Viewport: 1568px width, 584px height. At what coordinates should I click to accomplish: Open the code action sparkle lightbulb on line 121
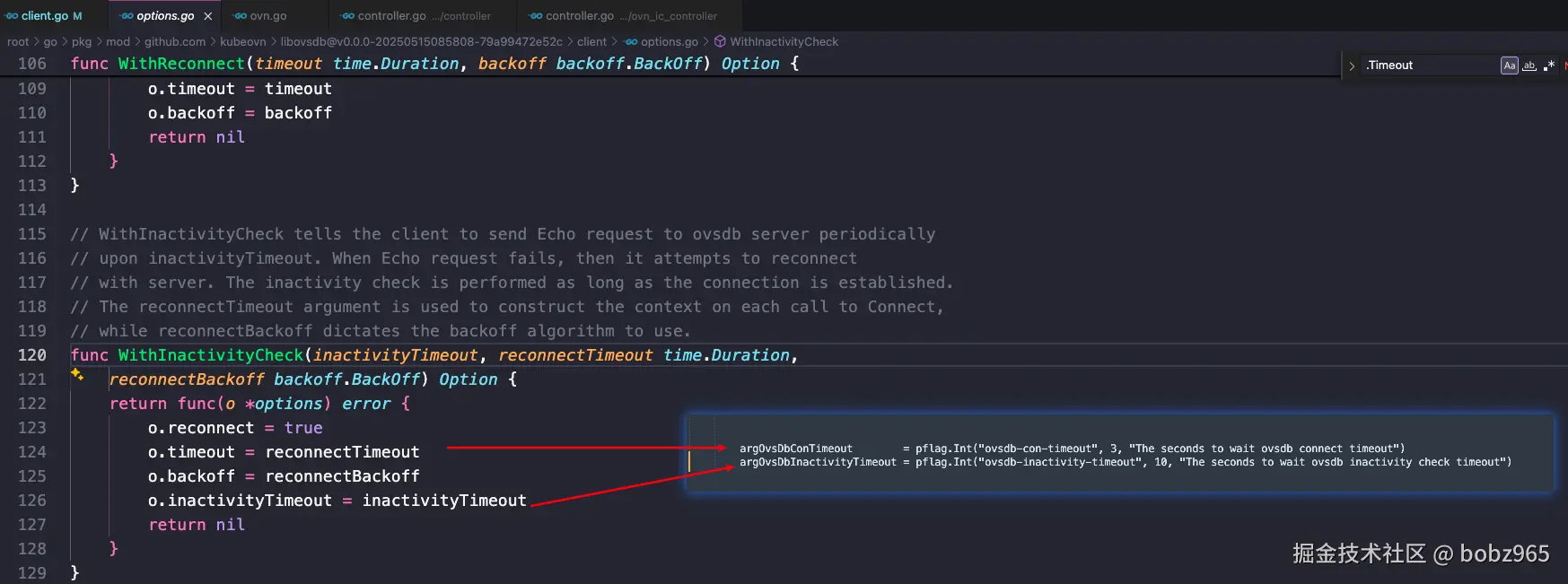click(x=77, y=375)
